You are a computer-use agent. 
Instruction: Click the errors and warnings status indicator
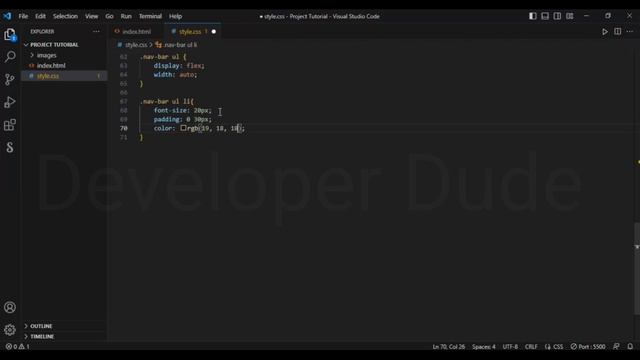click(17, 347)
